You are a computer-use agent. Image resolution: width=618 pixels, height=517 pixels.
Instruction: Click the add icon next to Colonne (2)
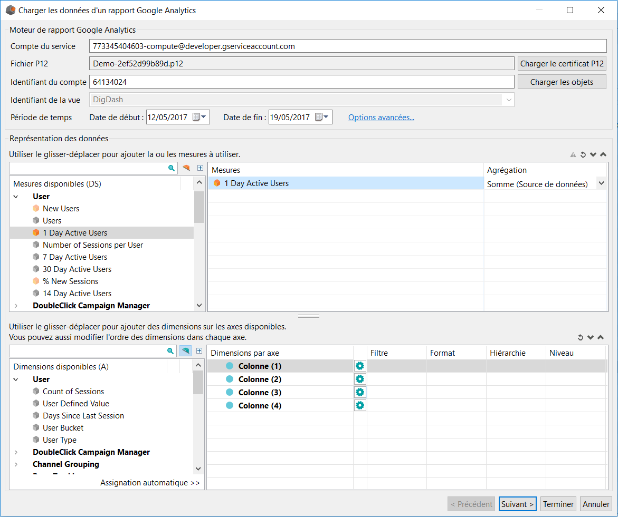coord(359,380)
